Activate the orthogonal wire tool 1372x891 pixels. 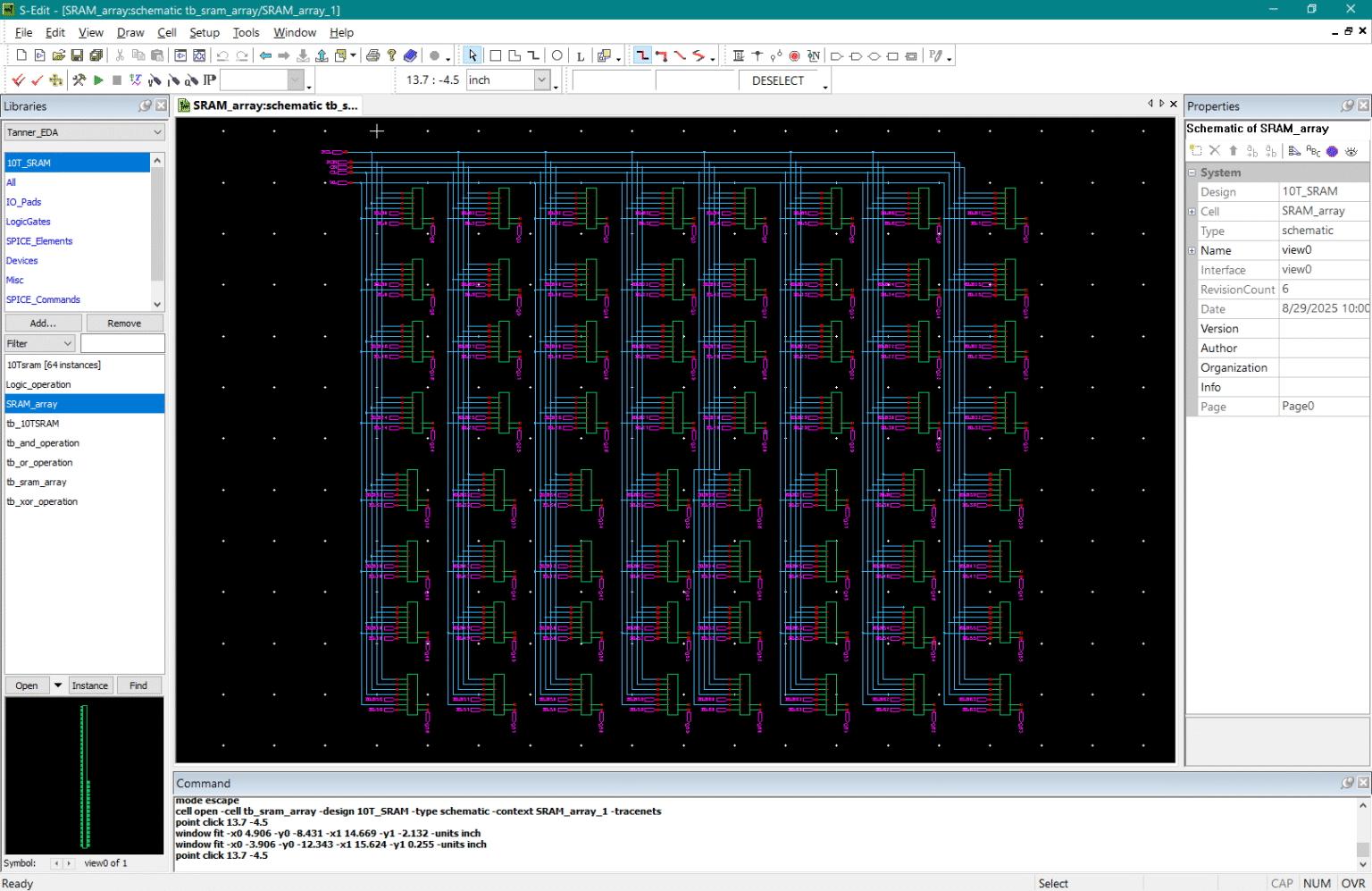pyautogui.click(x=641, y=55)
